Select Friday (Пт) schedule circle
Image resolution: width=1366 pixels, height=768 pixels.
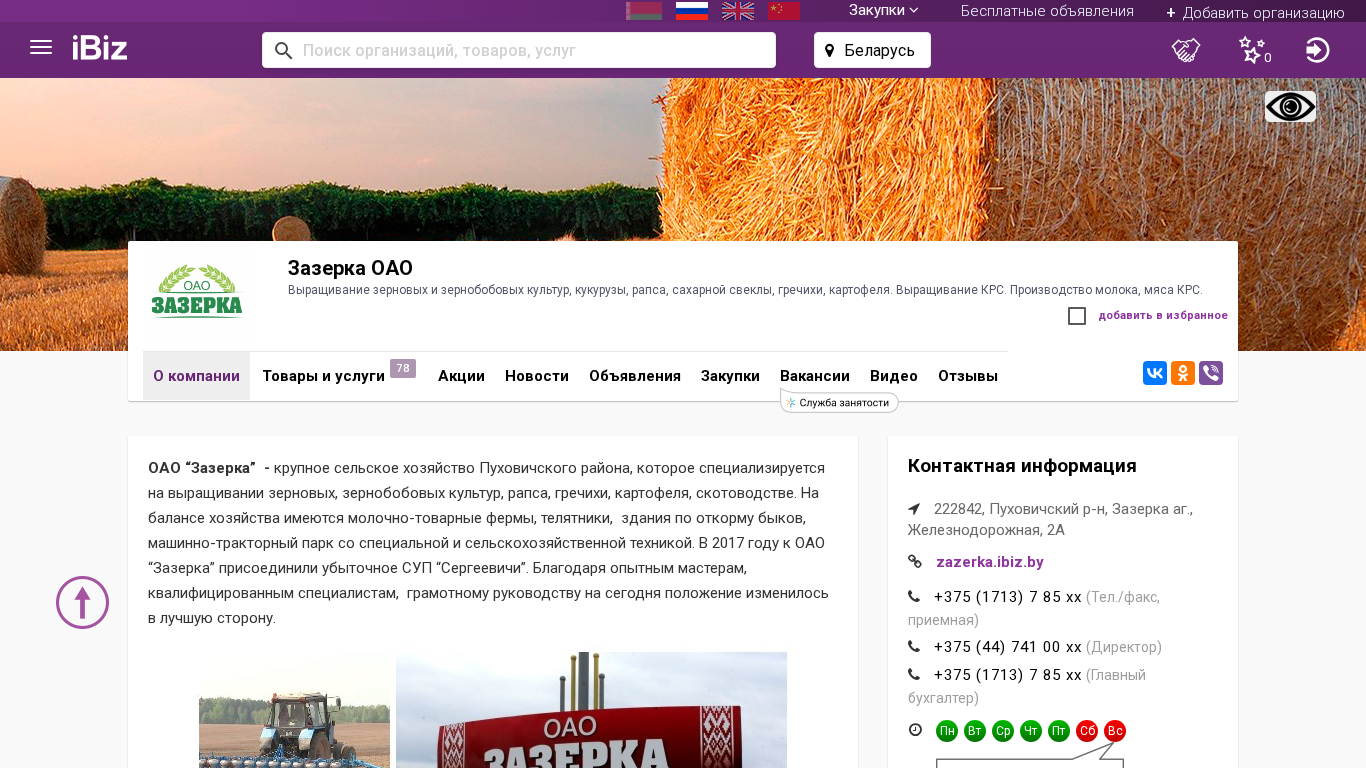[1059, 731]
